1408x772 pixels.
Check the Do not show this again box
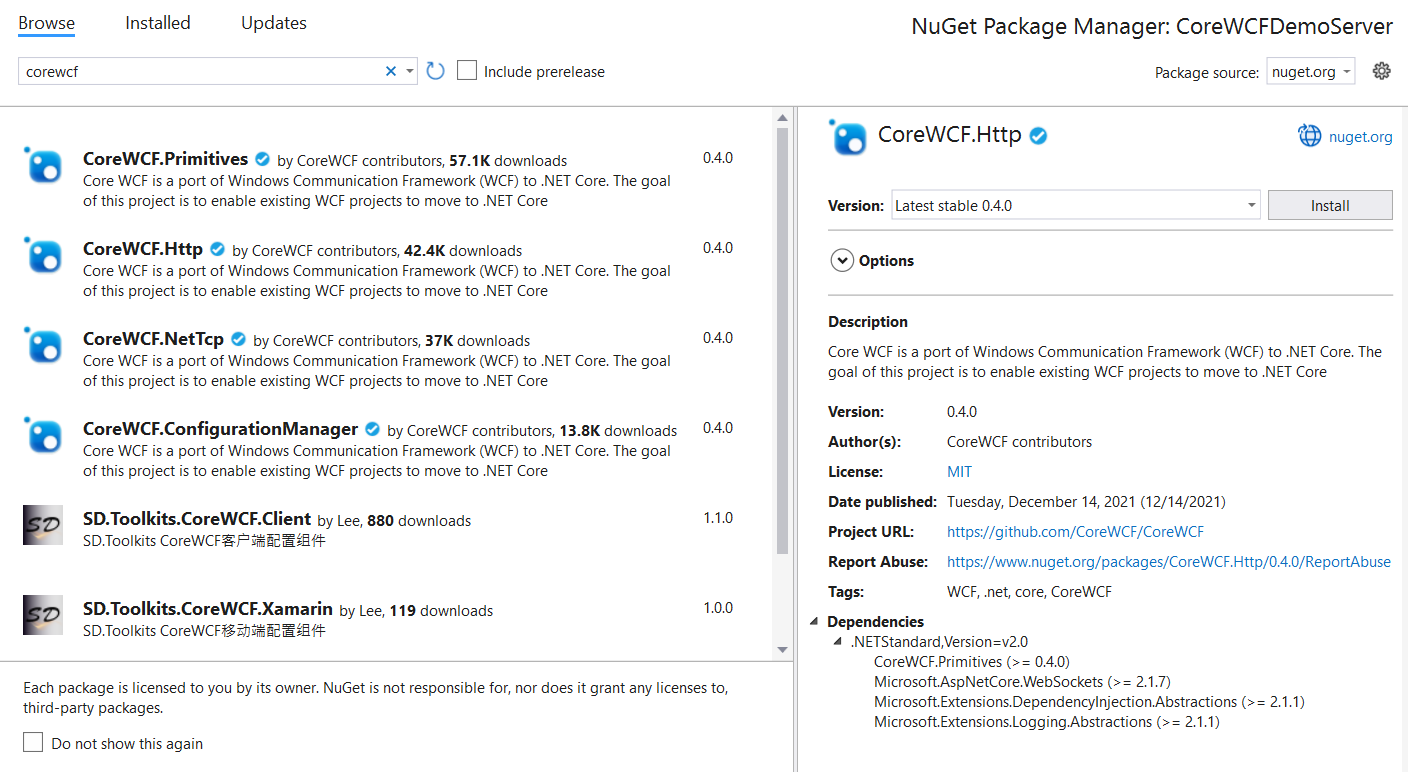point(34,743)
